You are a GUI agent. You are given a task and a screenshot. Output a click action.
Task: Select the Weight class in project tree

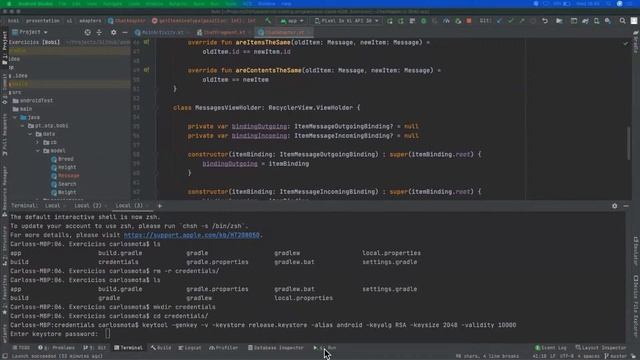[63, 192]
